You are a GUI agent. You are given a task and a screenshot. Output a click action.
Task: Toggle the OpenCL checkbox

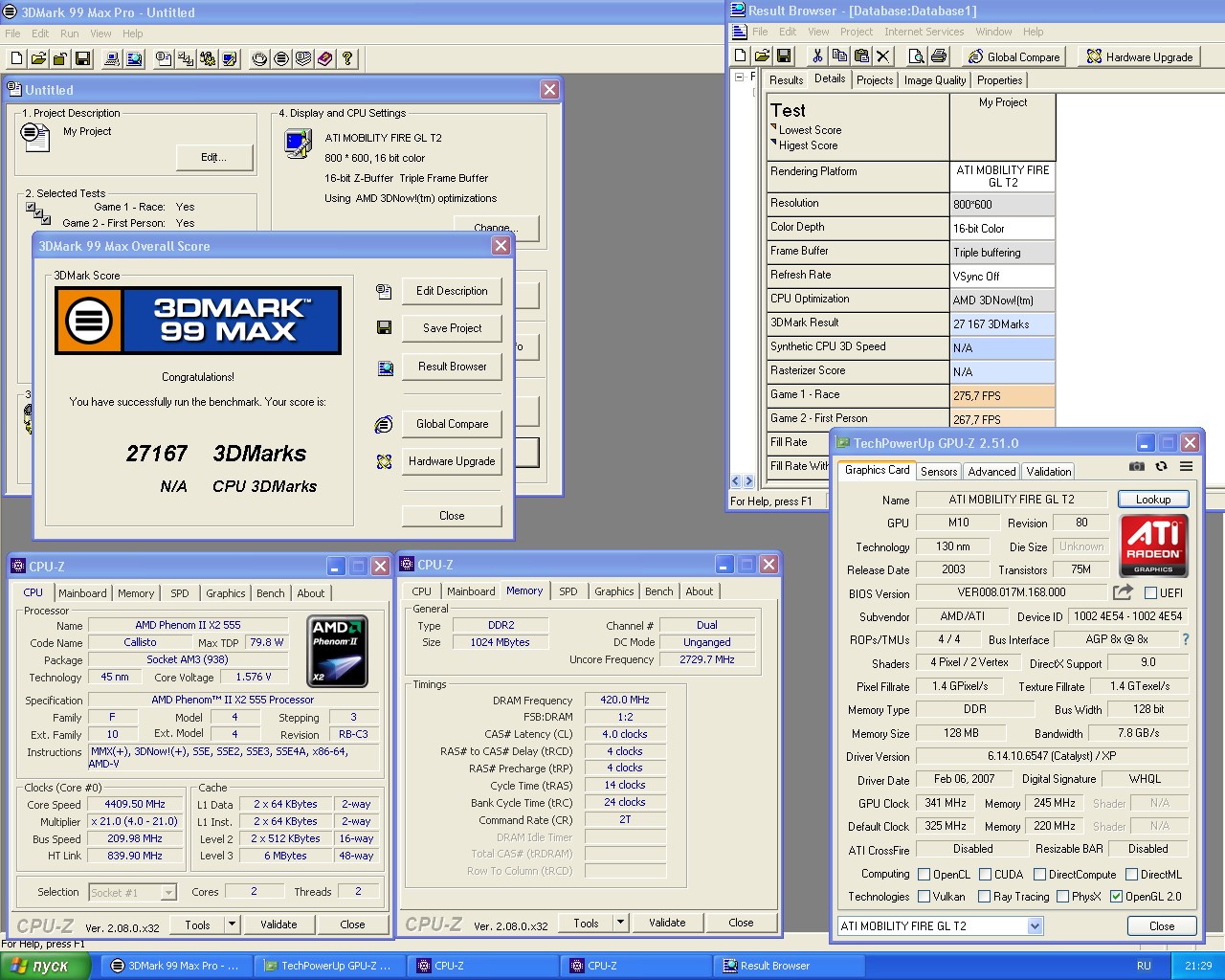[924, 875]
